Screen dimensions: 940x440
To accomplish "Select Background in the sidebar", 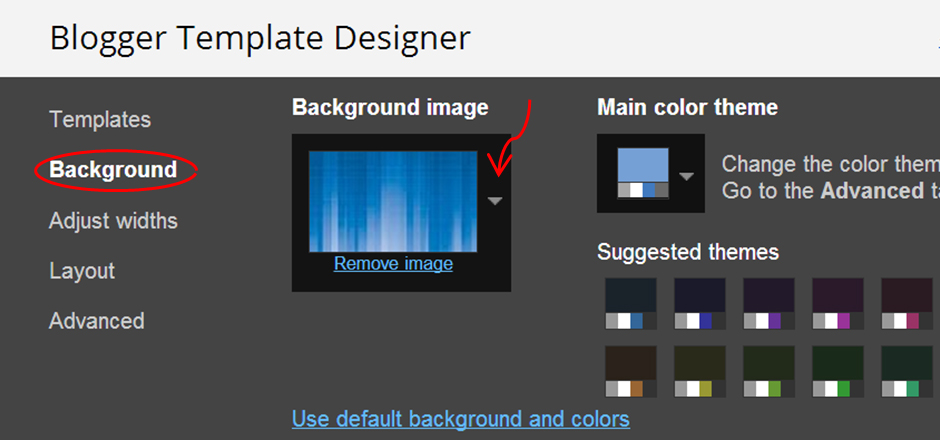I will pyautogui.click(x=113, y=170).
